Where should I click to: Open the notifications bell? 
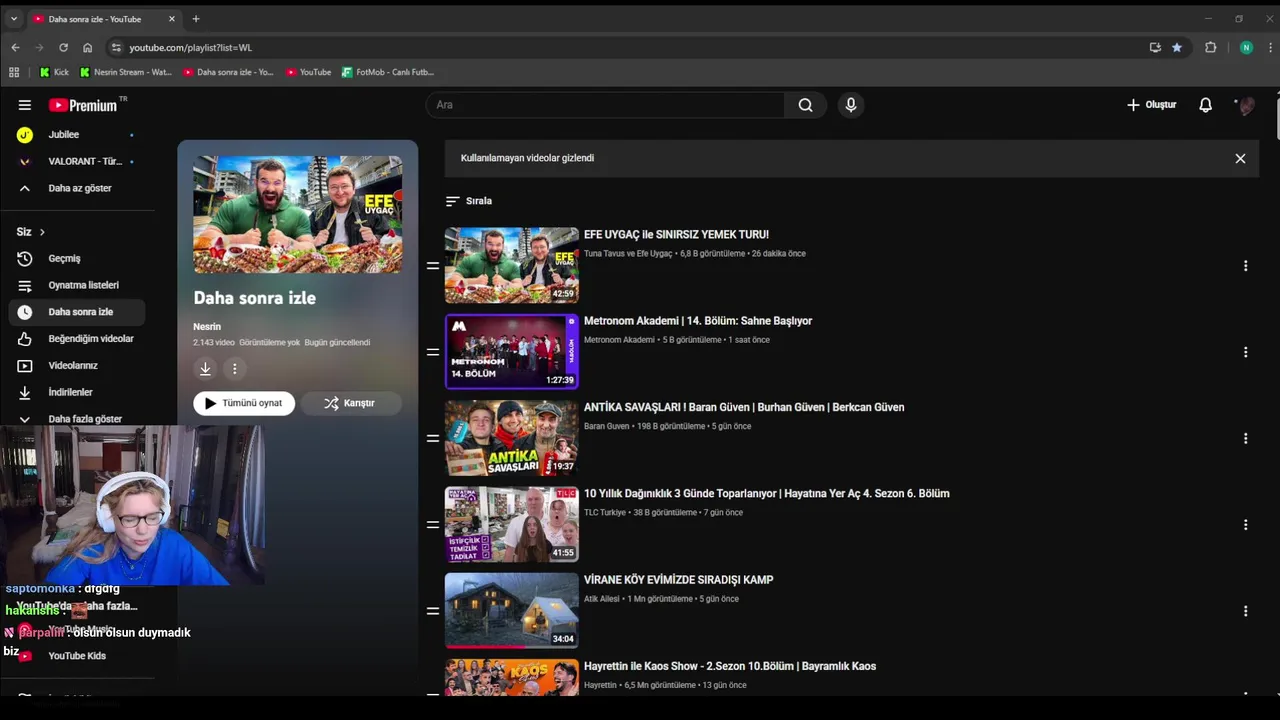tap(1206, 105)
